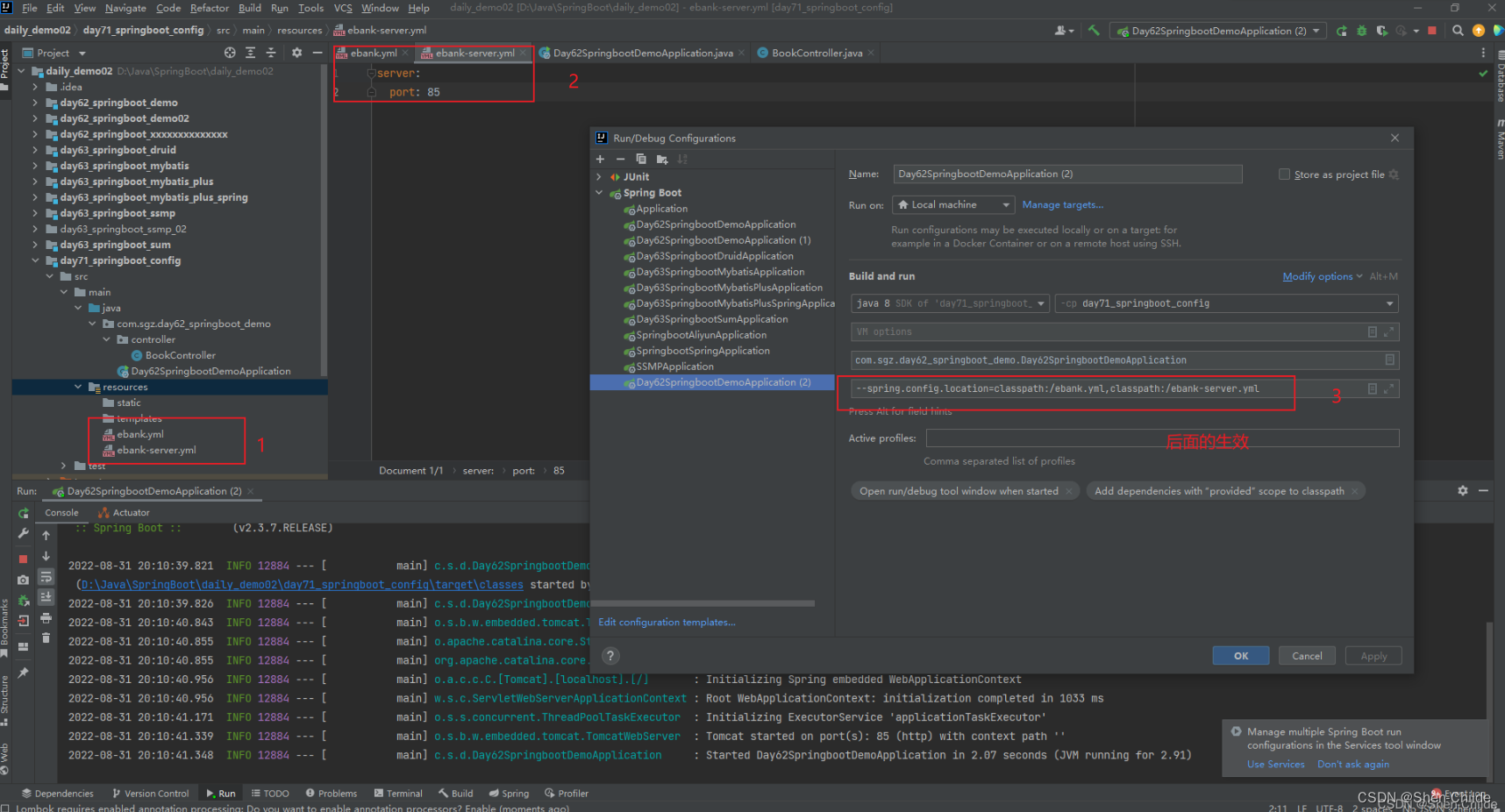Switch to BookController.java tab

coord(816,53)
